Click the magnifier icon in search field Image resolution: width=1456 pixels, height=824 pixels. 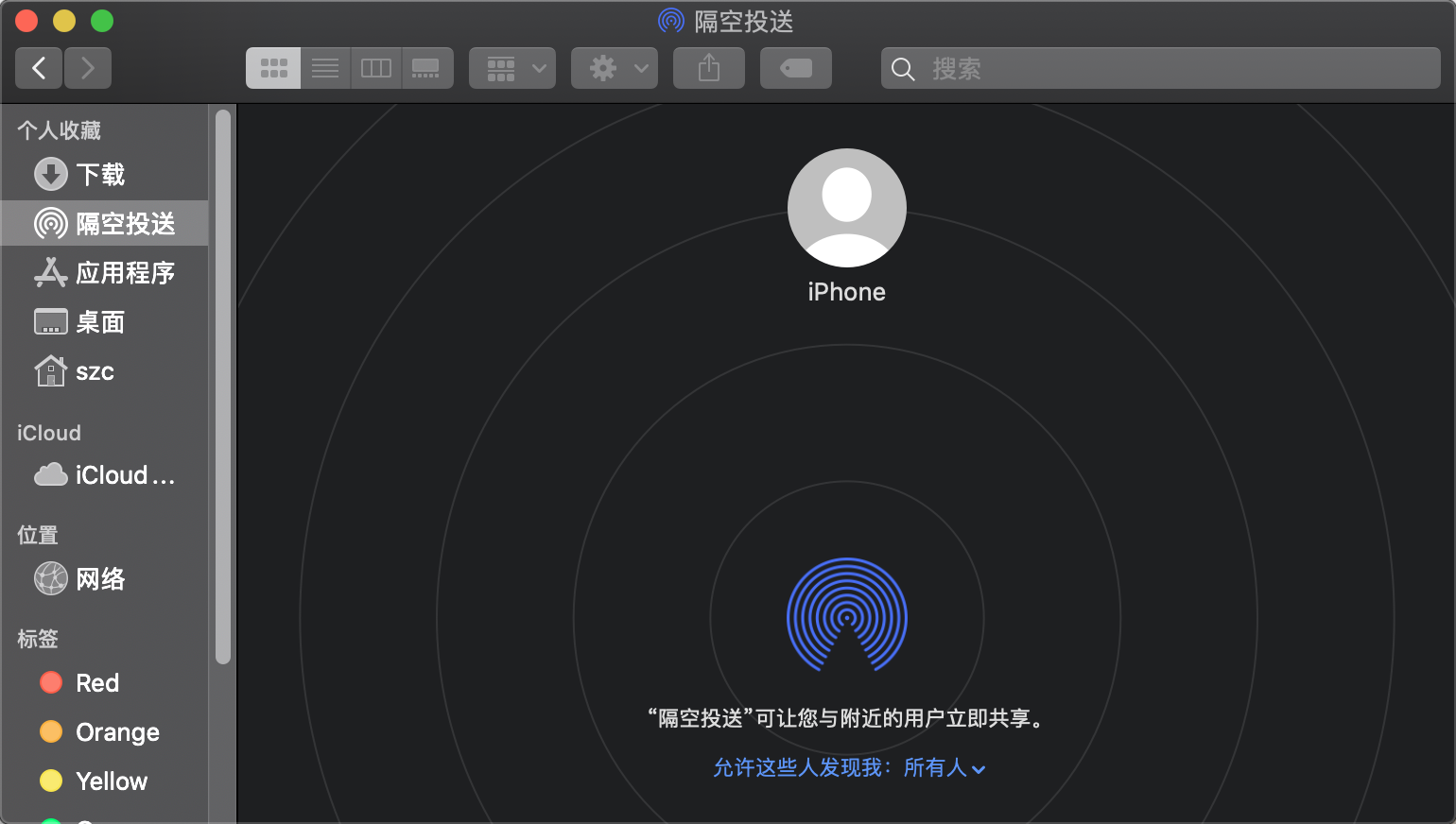pyautogui.click(x=903, y=69)
